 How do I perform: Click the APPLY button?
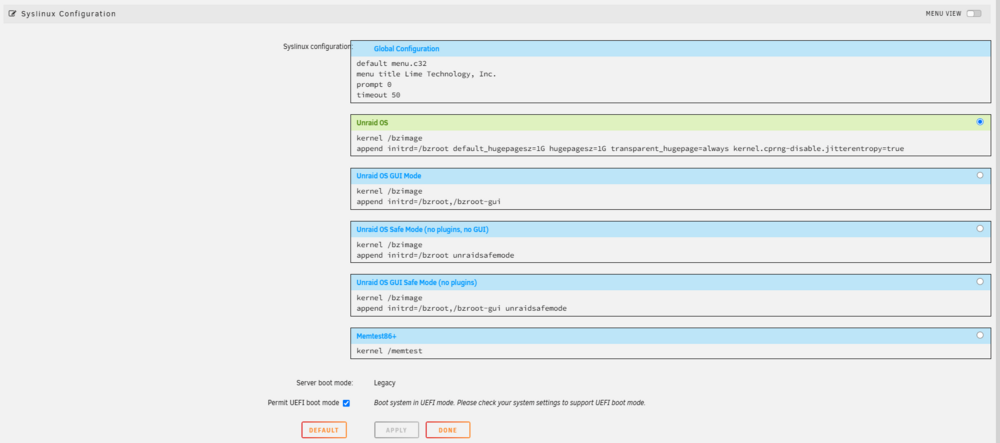click(396, 430)
